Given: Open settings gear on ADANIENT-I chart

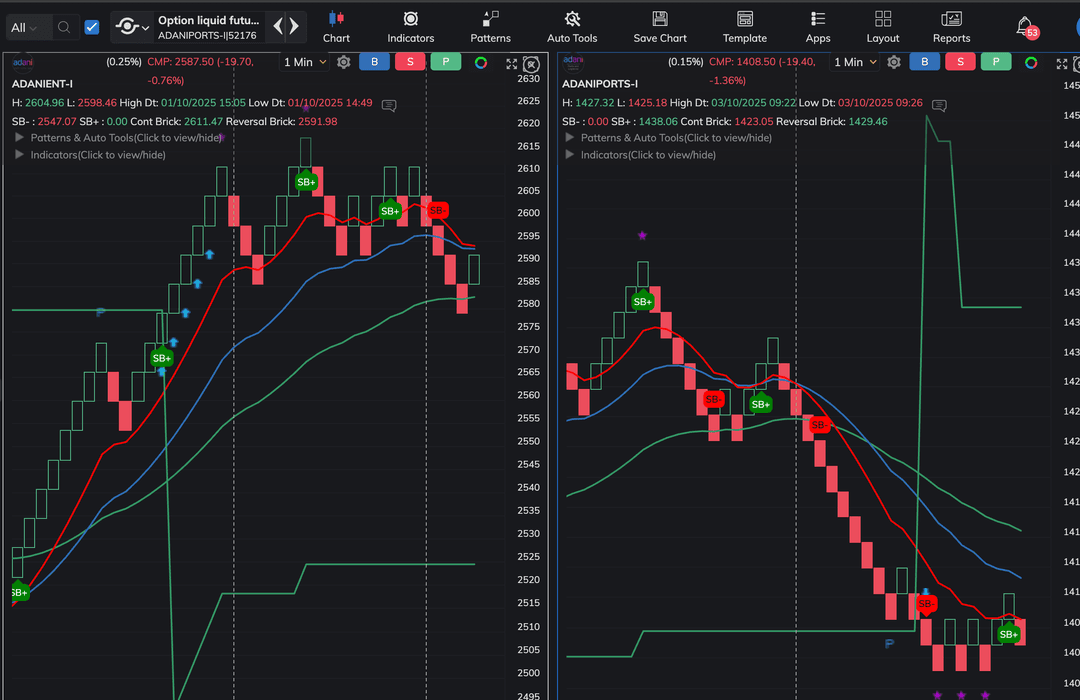Looking at the screenshot, I should (344, 62).
